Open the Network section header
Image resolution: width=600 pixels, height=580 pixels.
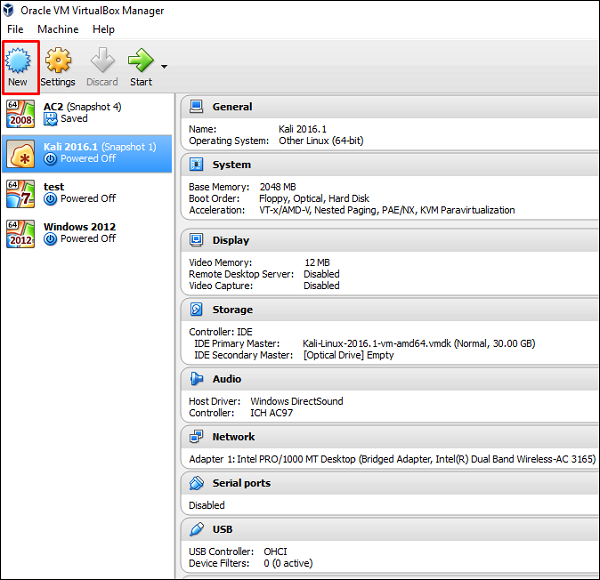coord(233,437)
